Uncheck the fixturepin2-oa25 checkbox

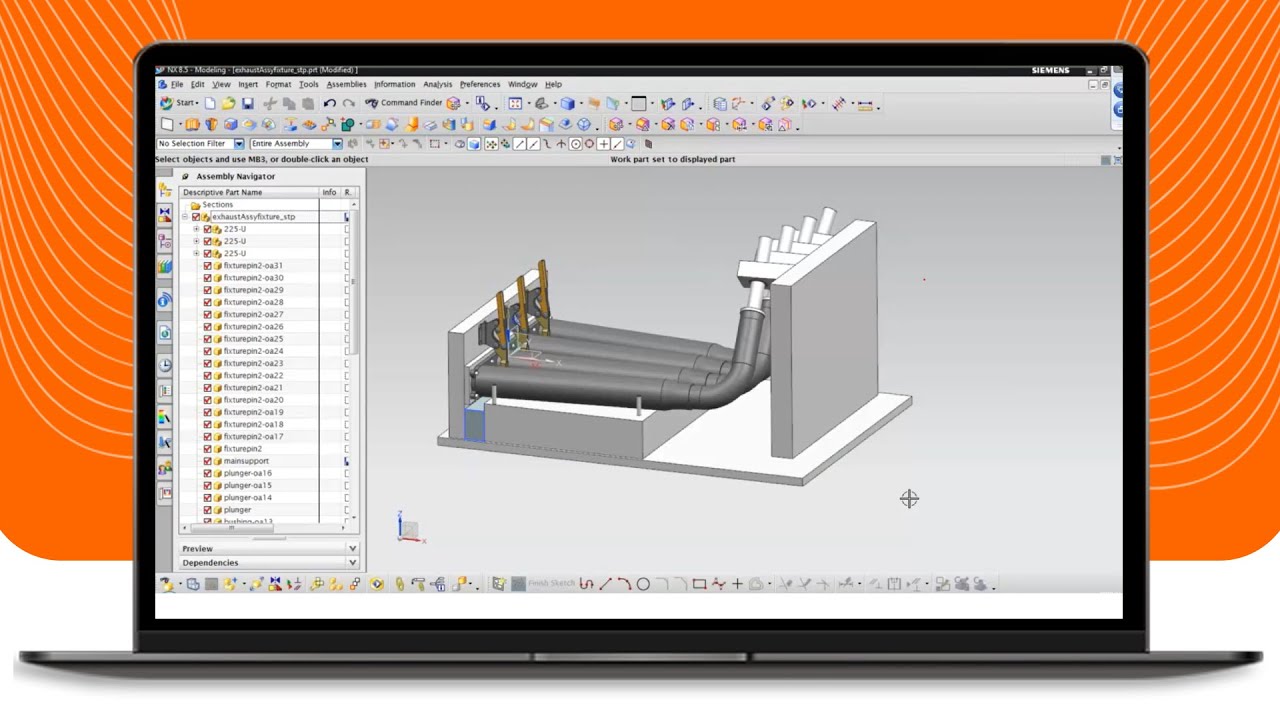(x=208, y=339)
